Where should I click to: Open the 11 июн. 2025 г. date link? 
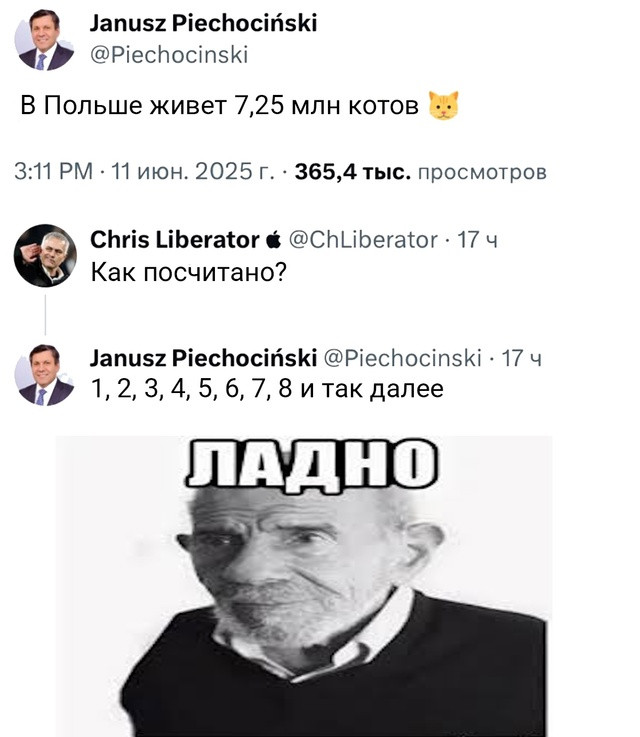pyautogui.click(x=192, y=172)
